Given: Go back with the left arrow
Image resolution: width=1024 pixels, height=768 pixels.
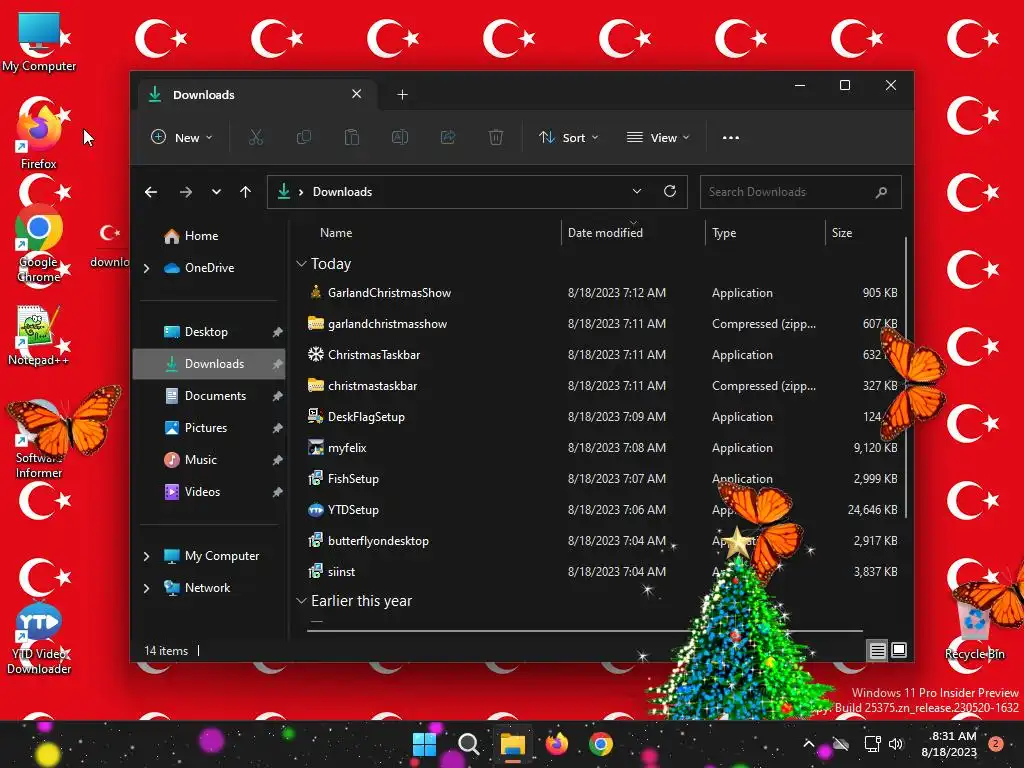Looking at the screenshot, I should pos(151,192).
